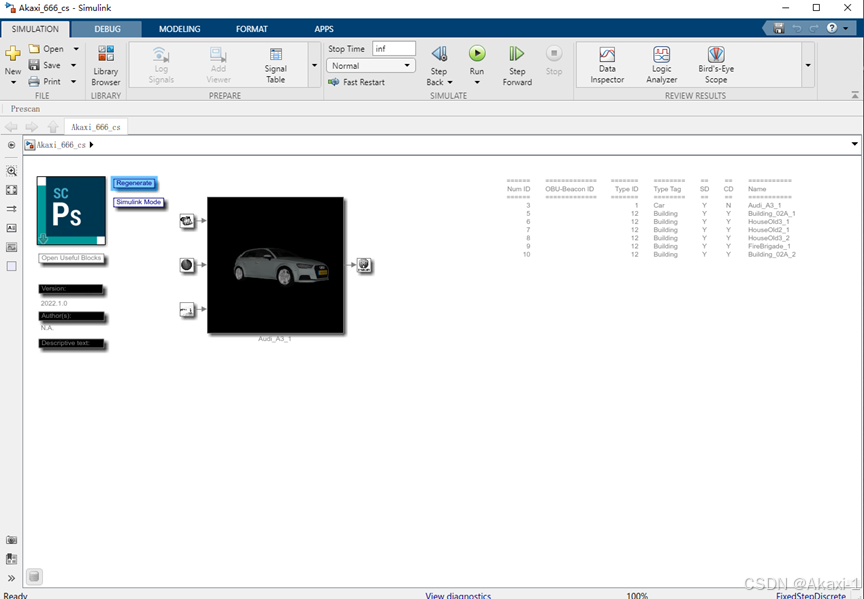The image size is (864, 599).
Task: Click the top input block beside Audi_A3_1
Action: pyautogui.click(x=187, y=221)
